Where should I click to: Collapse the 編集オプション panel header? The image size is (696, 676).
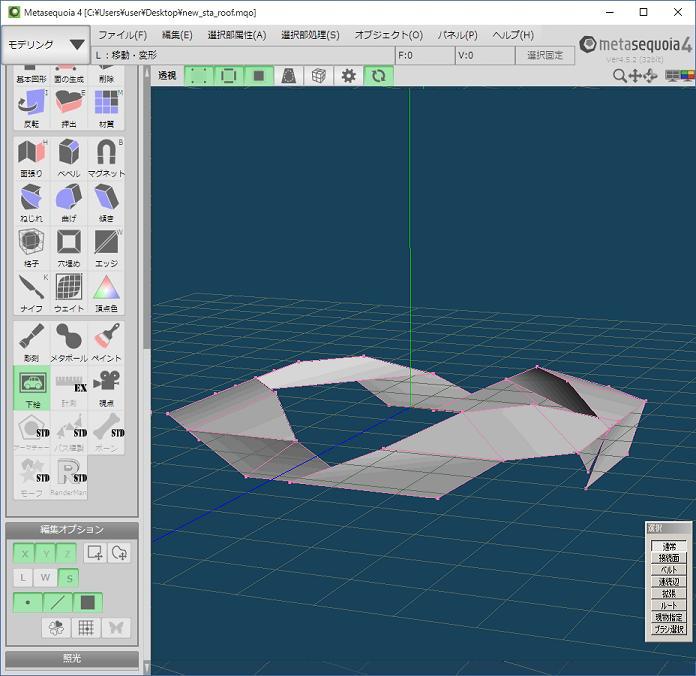pyautogui.click(x=72, y=529)
